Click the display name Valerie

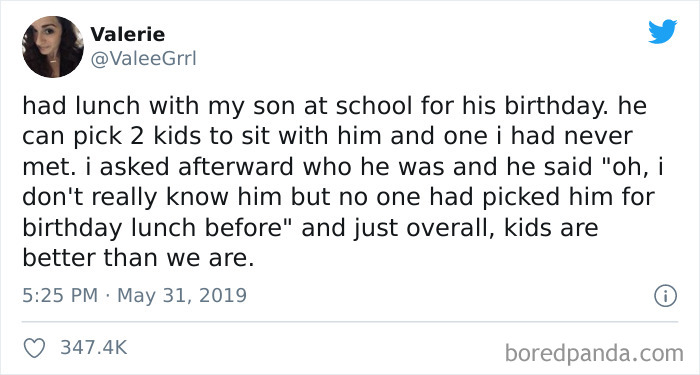(x=128, y=34)
